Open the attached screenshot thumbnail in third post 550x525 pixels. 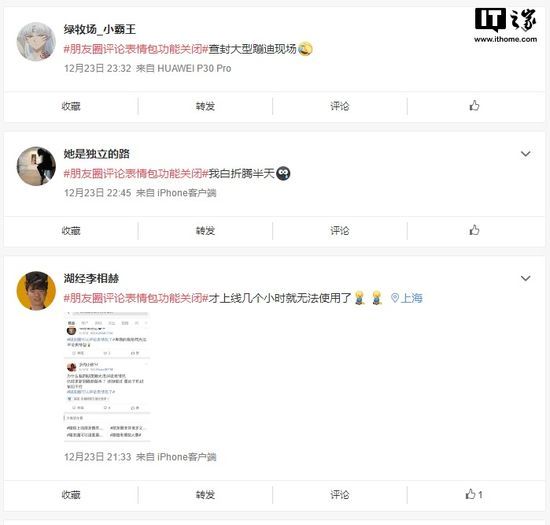coord(107,376)
